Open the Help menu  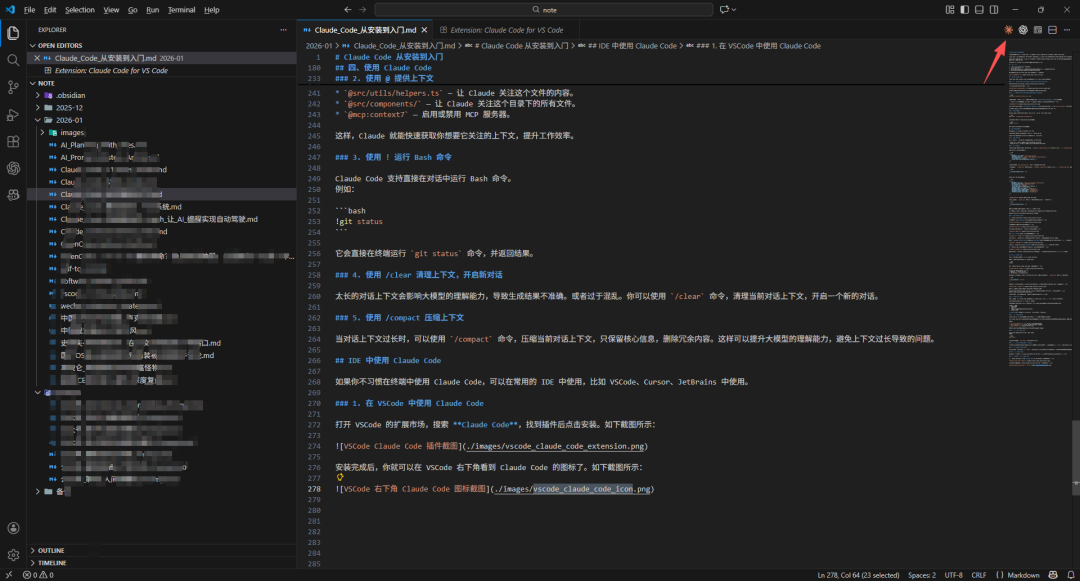point(211,10)
